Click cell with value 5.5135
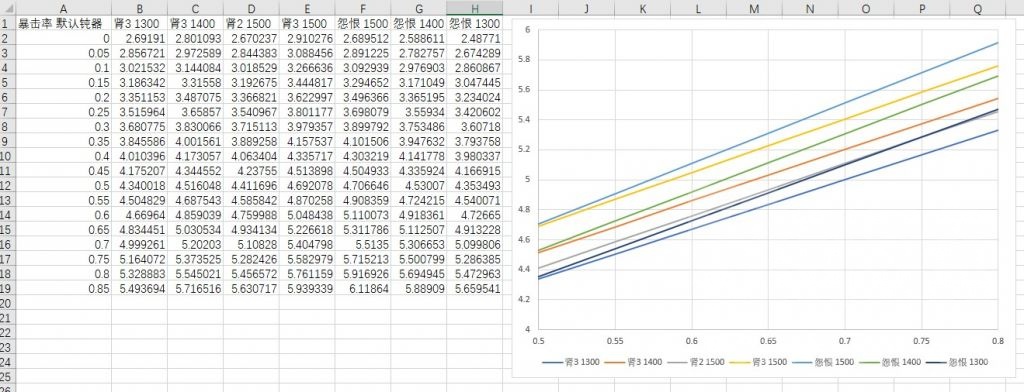 point(363,244)
